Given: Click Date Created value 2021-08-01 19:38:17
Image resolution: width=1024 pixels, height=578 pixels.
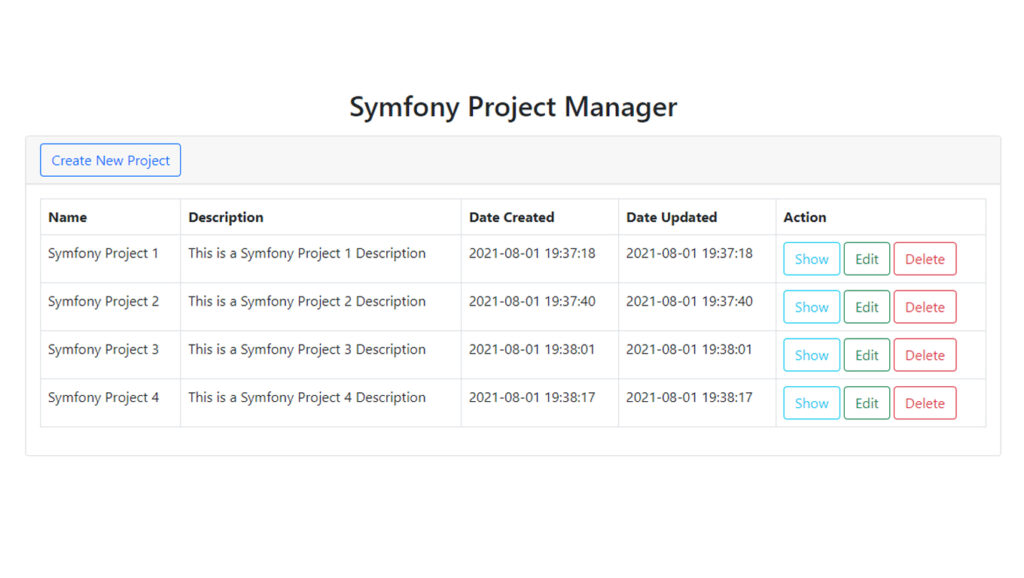Looking at the screenshot, I should click(532, 398).
